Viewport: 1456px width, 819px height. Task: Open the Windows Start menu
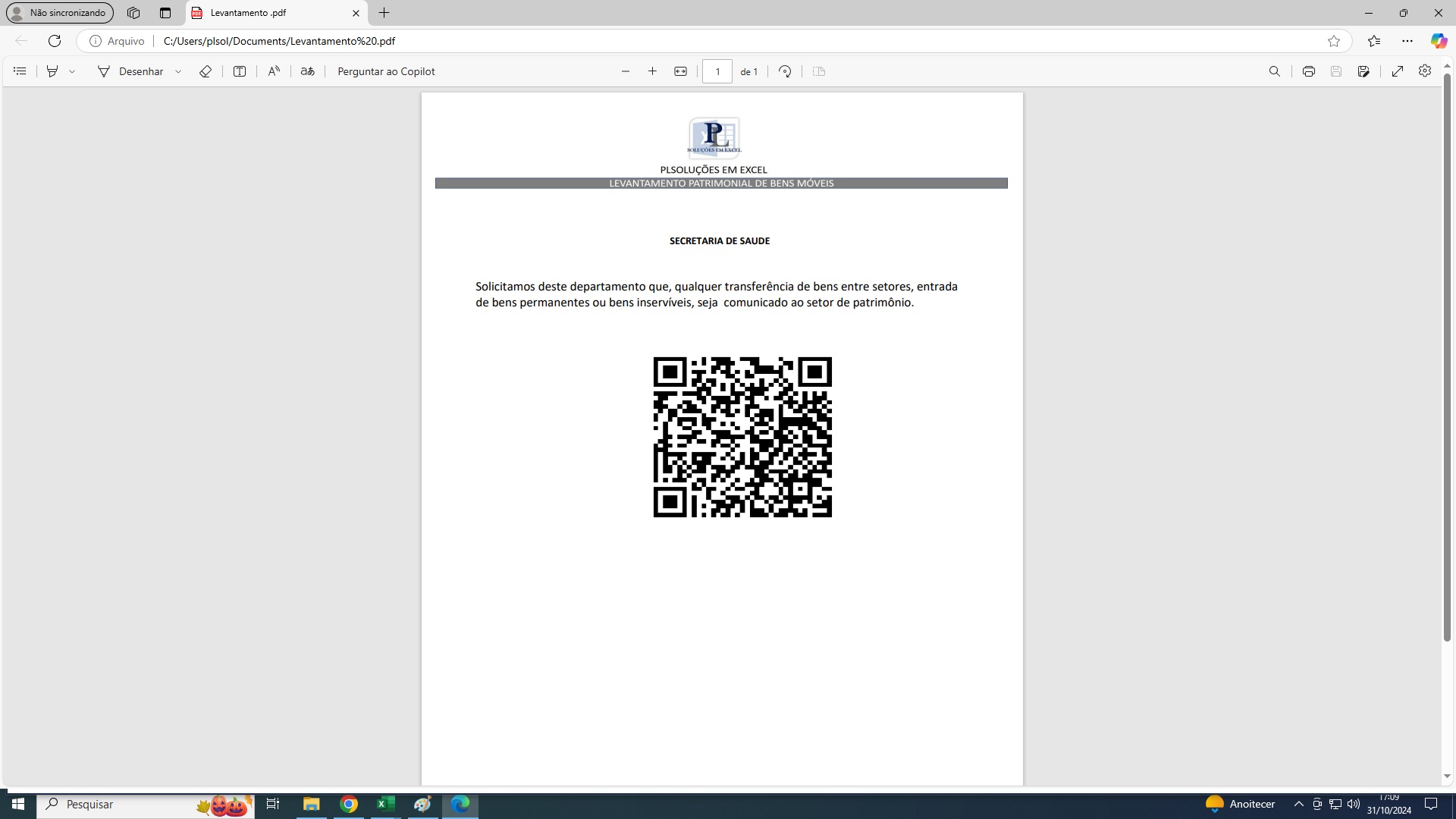click(18, 805)
